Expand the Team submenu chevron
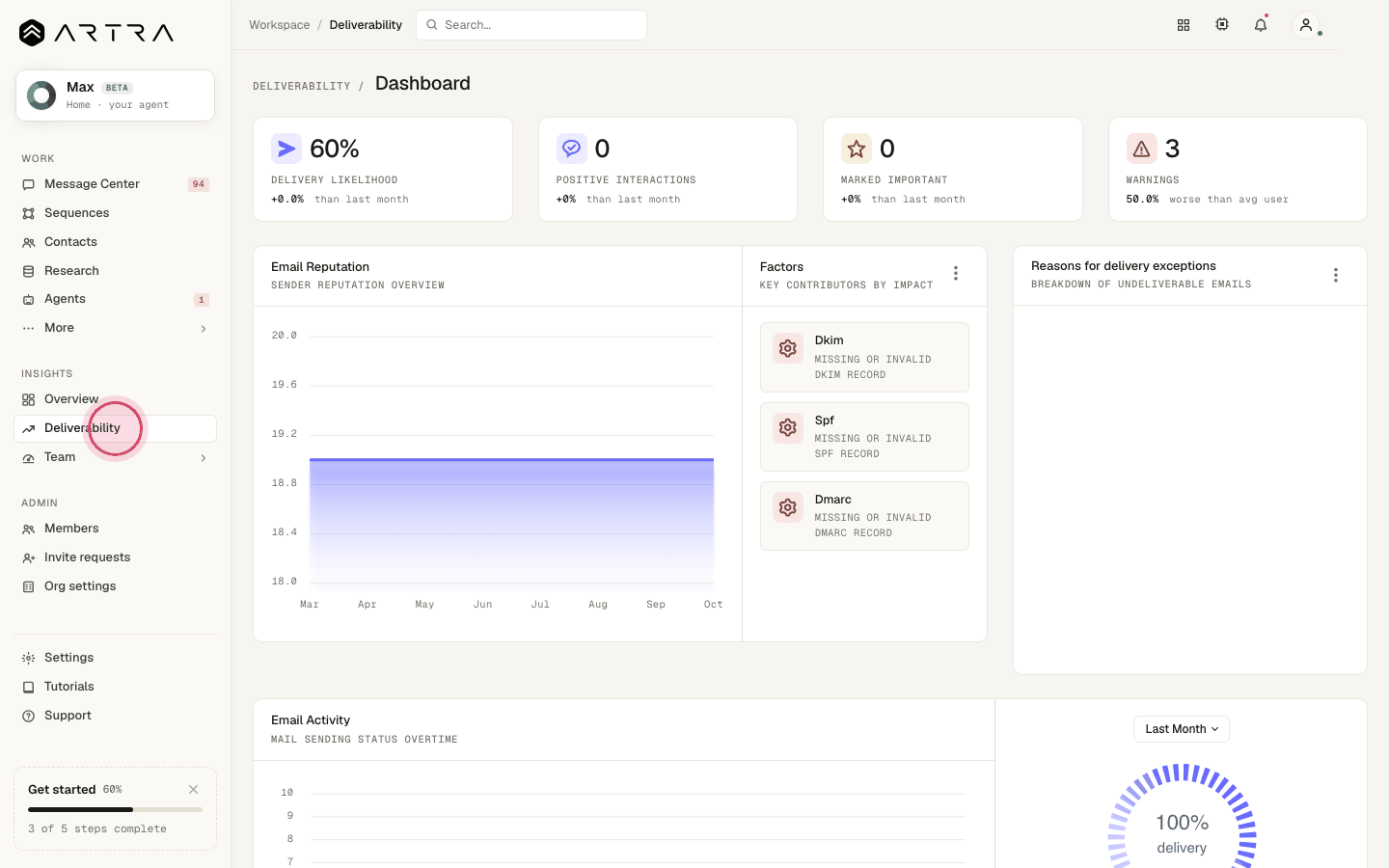Screen dimensions: 1389x868 [x=204, y=458]
